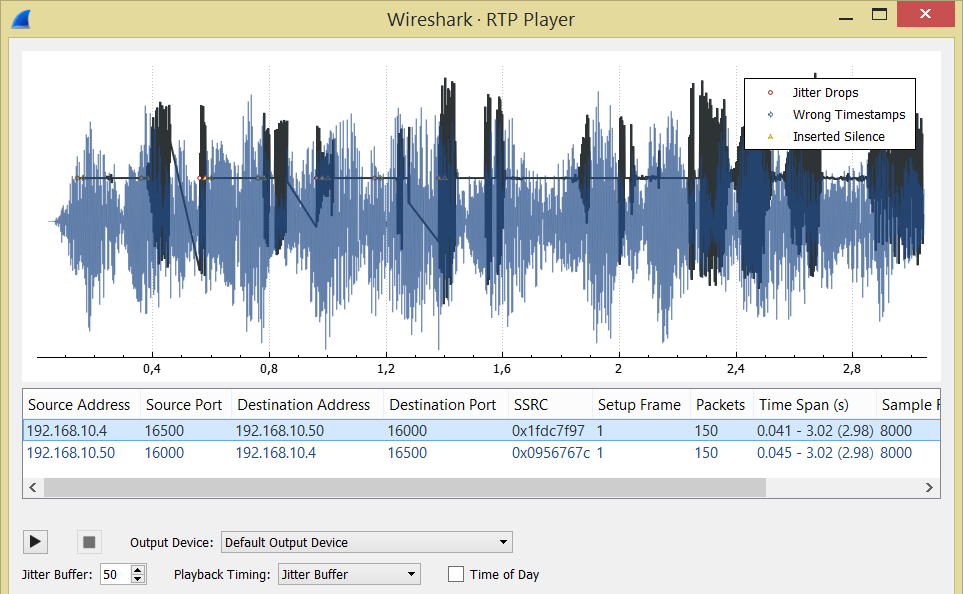963x594 pixels.
Task: Click source port cell 16000
Action: [x=164, y=453]
